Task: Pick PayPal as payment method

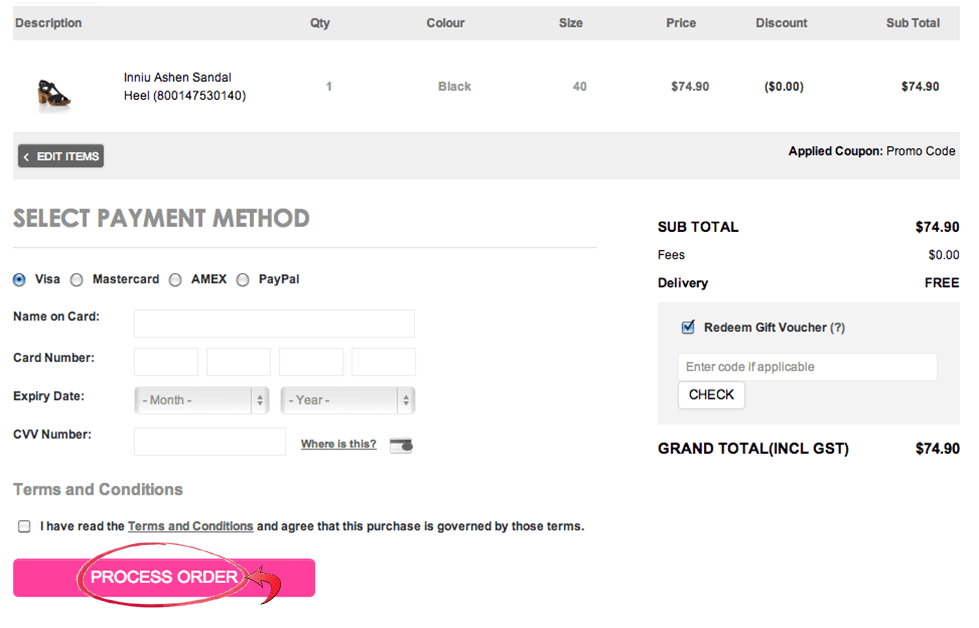Action: point(243,280)
